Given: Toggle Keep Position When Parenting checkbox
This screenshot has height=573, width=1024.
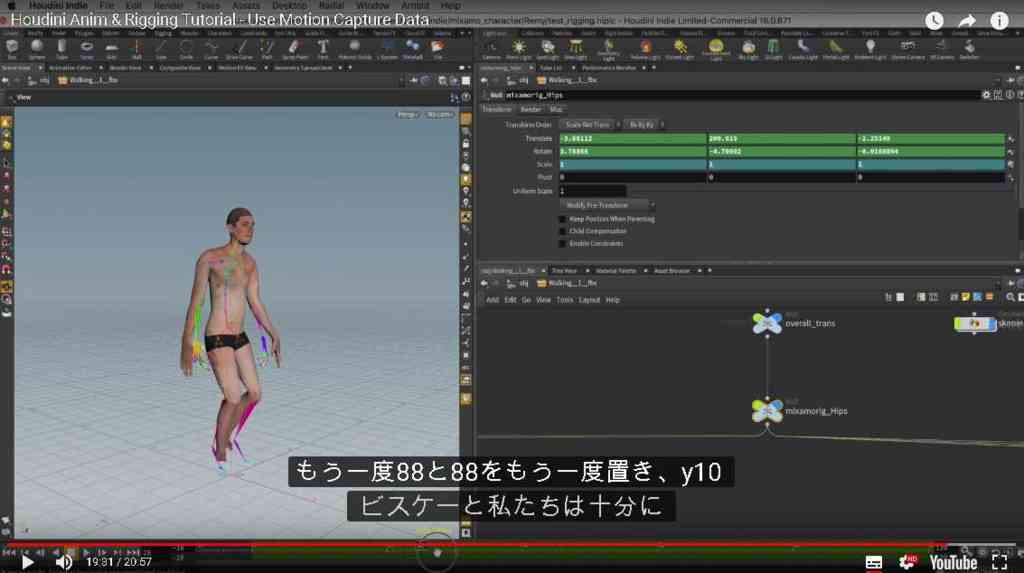Looking at the screenshot, I should click(562, 219).
